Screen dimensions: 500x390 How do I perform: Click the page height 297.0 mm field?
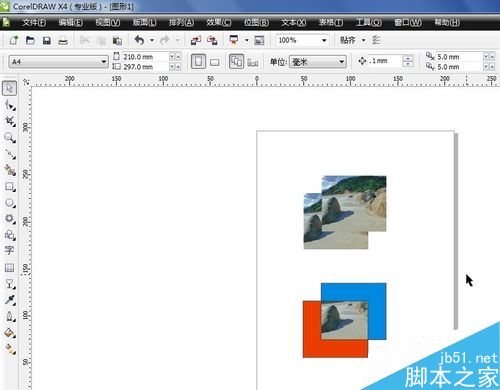pyautogui.click(x=145, y=67)
